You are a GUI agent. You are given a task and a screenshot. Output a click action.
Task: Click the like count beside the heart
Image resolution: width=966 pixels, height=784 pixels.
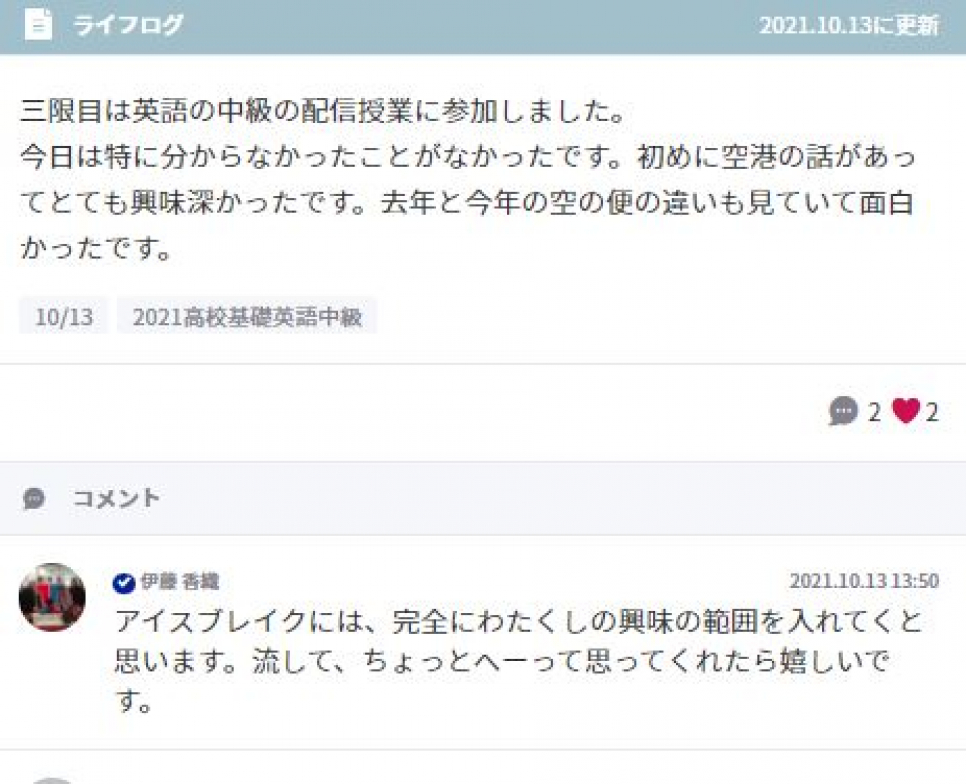tap(932, 412)
